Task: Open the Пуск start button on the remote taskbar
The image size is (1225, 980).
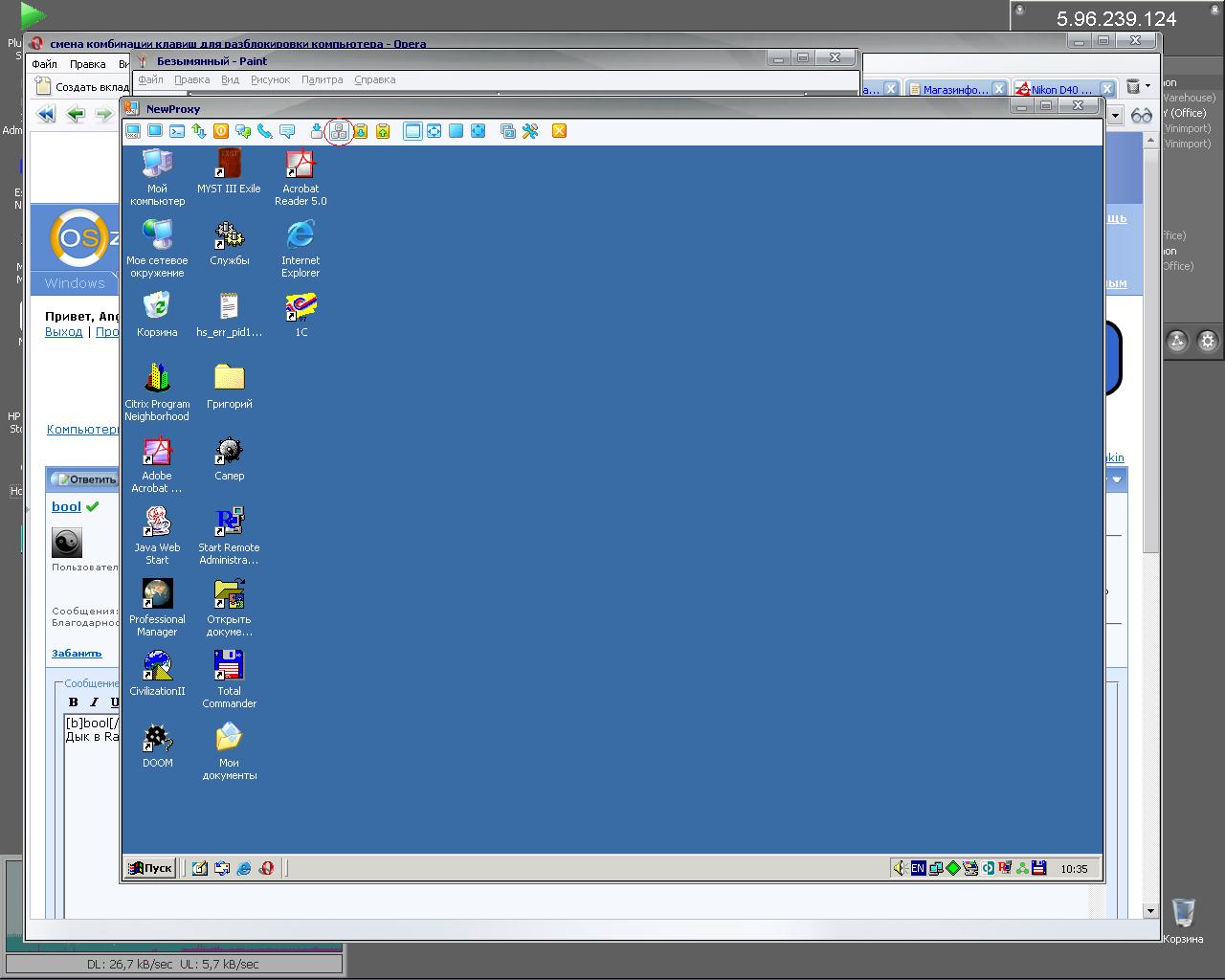Action: pyautogui.click(x=151, y=868)
